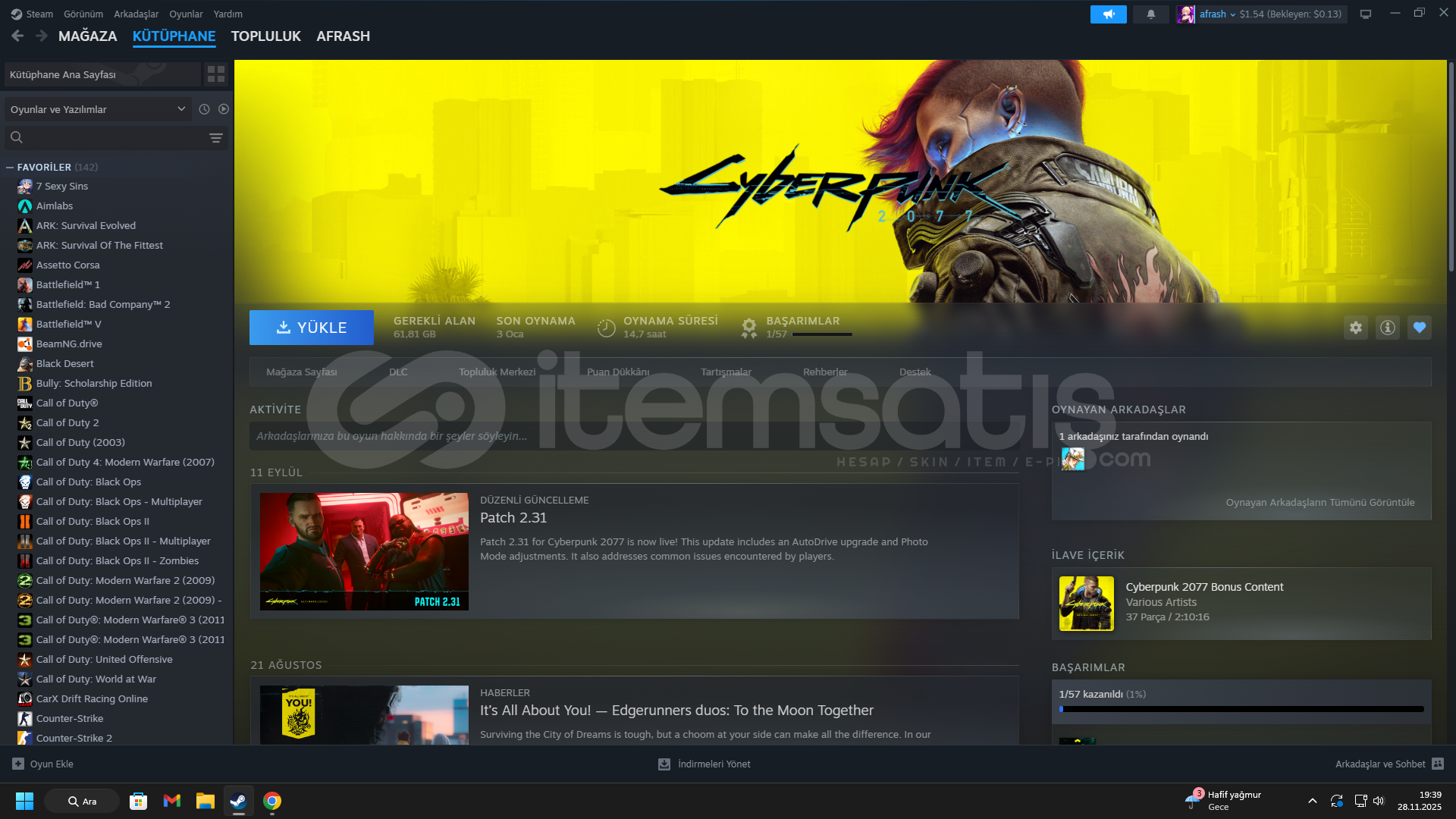Go back with the back arrow
1456x819 pixels.
pyautogui.click(x=17, y=36)
